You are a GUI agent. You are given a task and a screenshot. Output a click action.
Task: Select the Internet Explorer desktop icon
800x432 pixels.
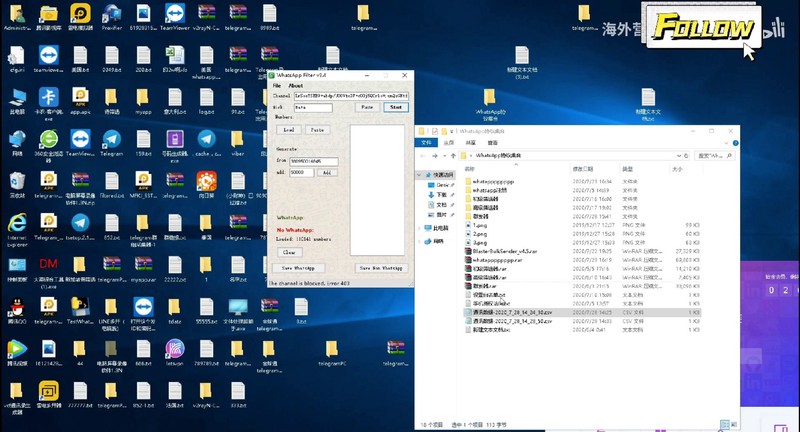(x=17, y=228)
